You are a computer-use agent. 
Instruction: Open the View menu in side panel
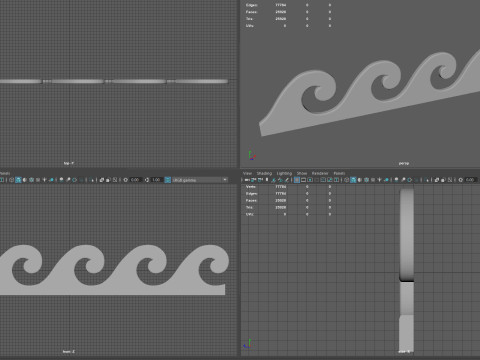point(247,173)
